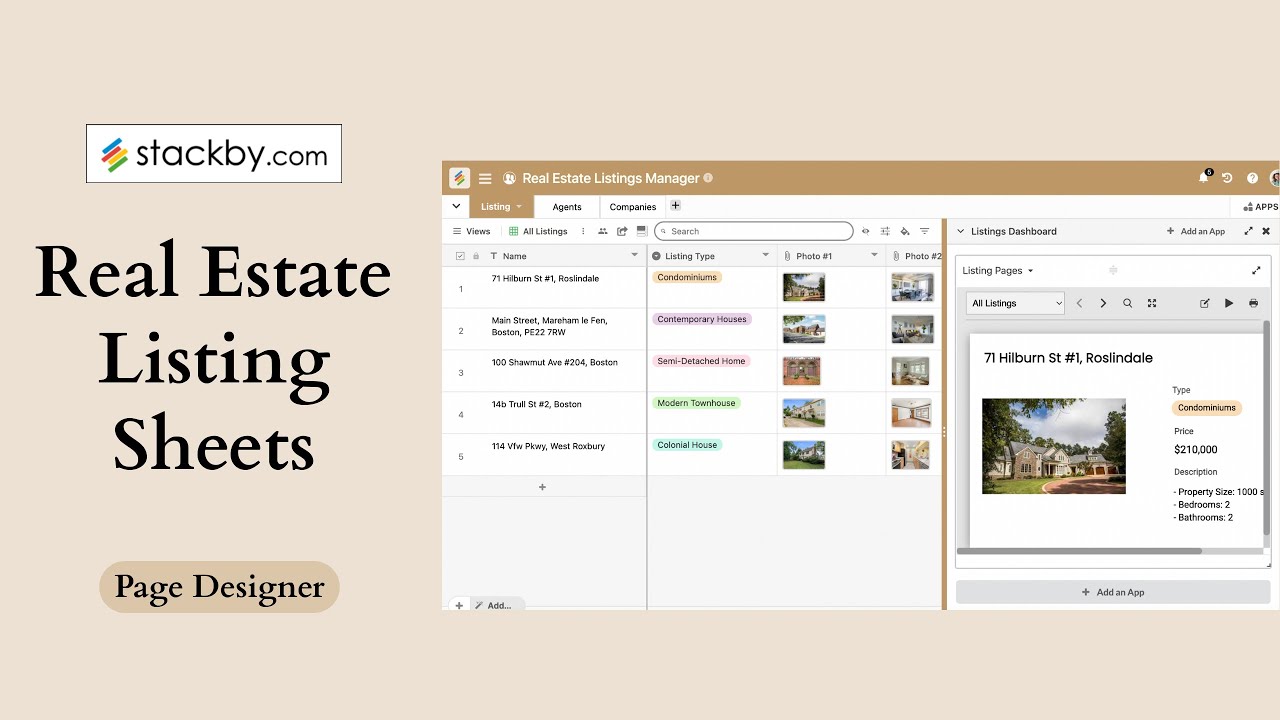This screenshot has width=1280, height=720.
Task: Open the Photo #1 column dropdown
Action: [x=874, y=256]
